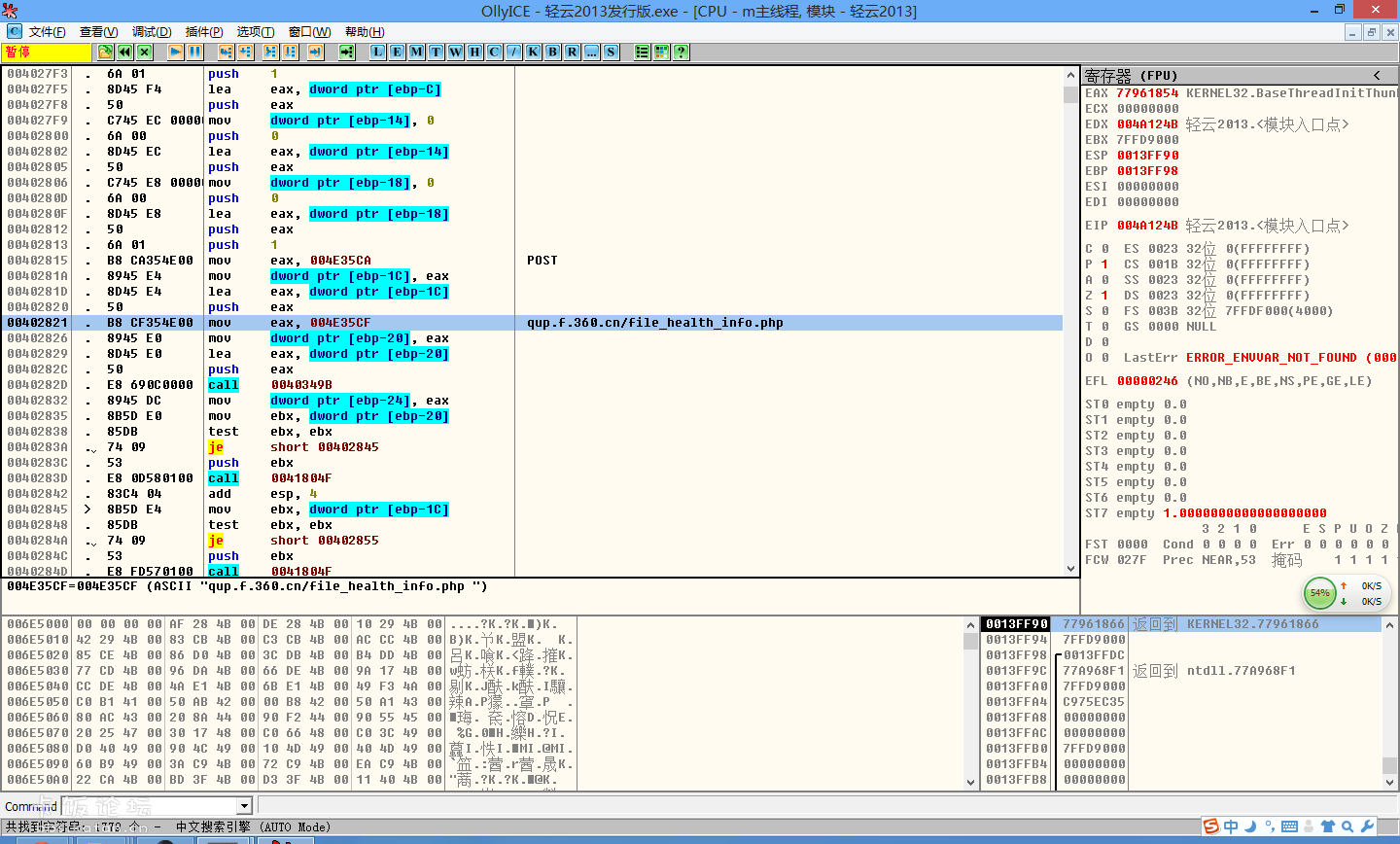Click the Trace into toolbar icon

pos(270,52)
